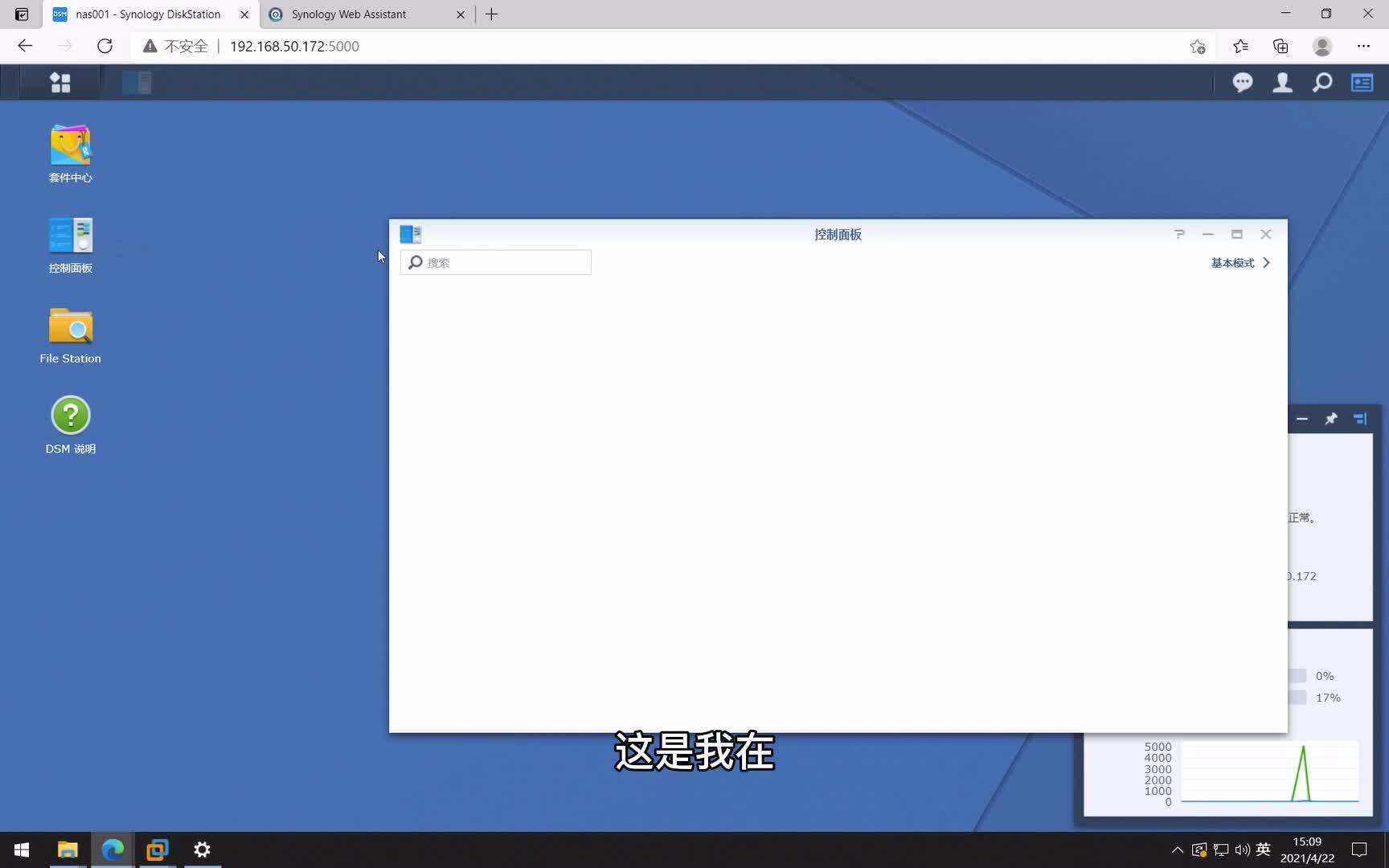Select the nas001 - Synology DiskStation tab
The height and width of the screenshot is (868, 1389).
point(145,14)
